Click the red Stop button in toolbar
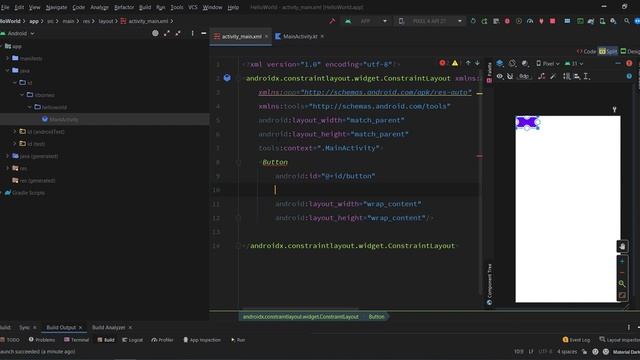640x360 pixels. (553, 21)
